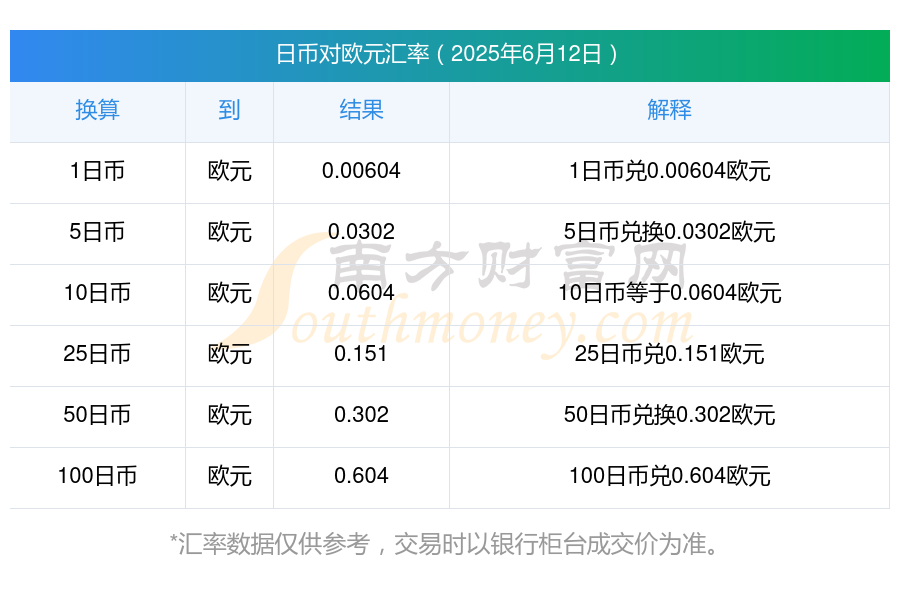
Task: Click the 解释 column header
Action: click(669, 110)
